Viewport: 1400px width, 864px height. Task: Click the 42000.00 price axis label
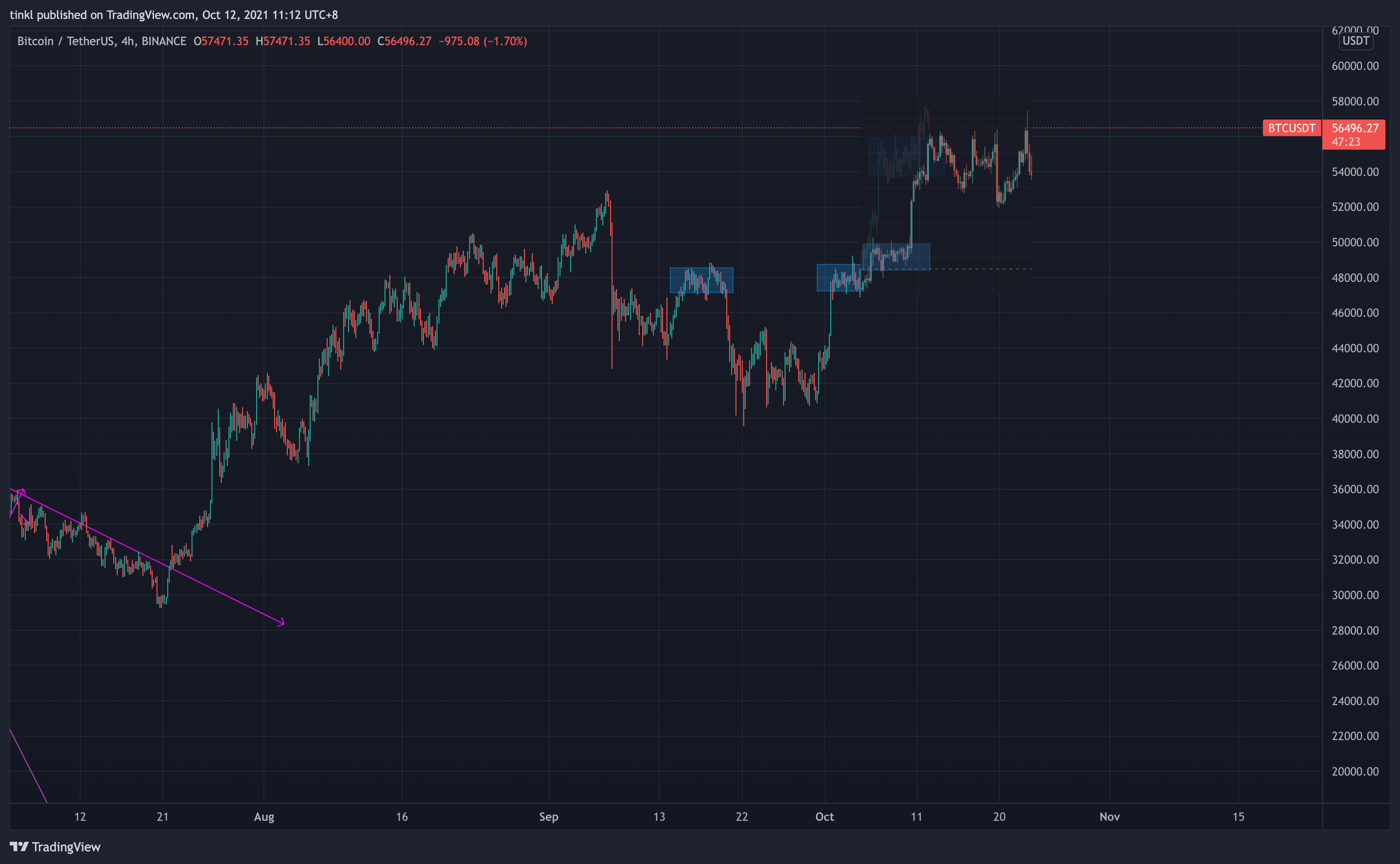tap(1355, 383)
